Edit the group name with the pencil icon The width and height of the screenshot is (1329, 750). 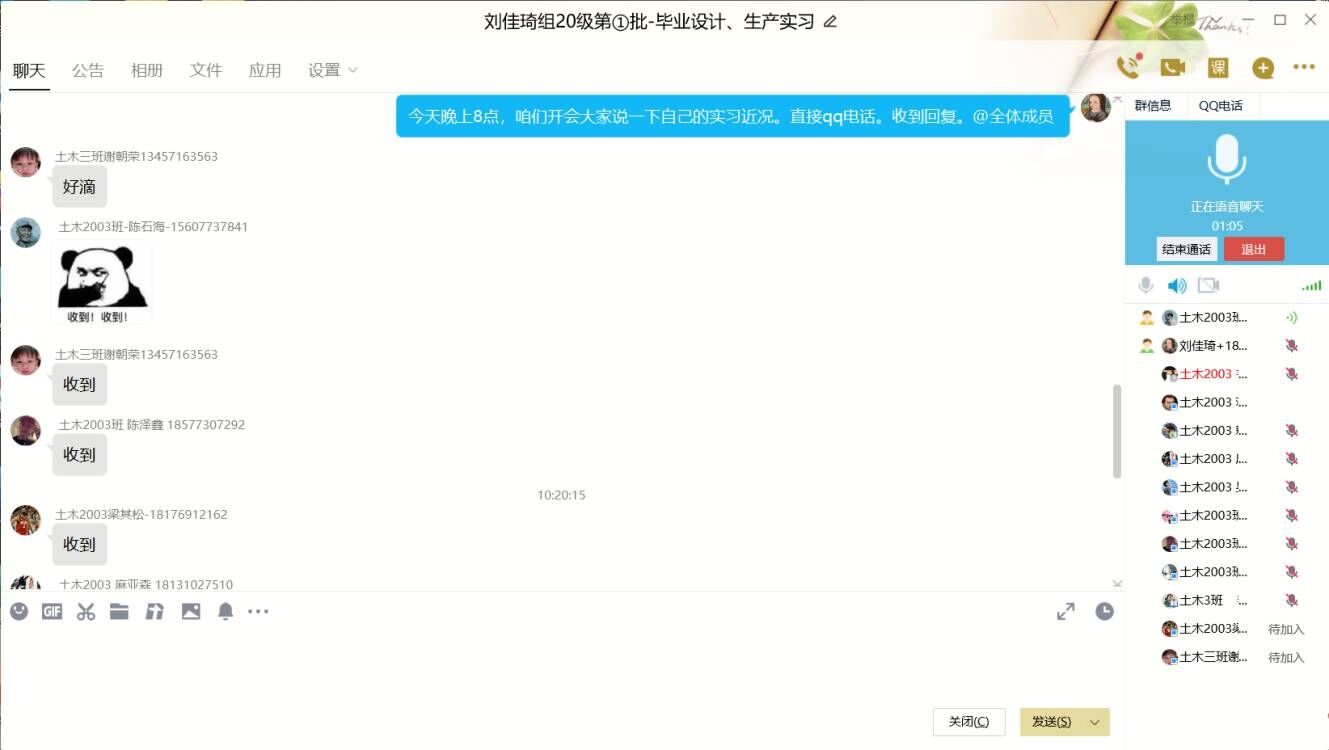(x=829, y=21)
